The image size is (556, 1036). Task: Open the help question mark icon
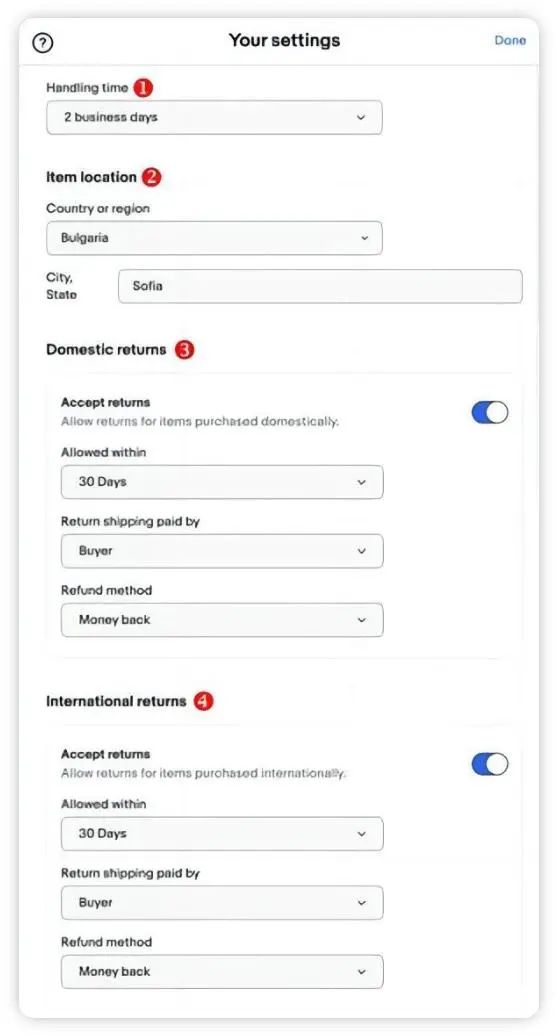point(42,43)
